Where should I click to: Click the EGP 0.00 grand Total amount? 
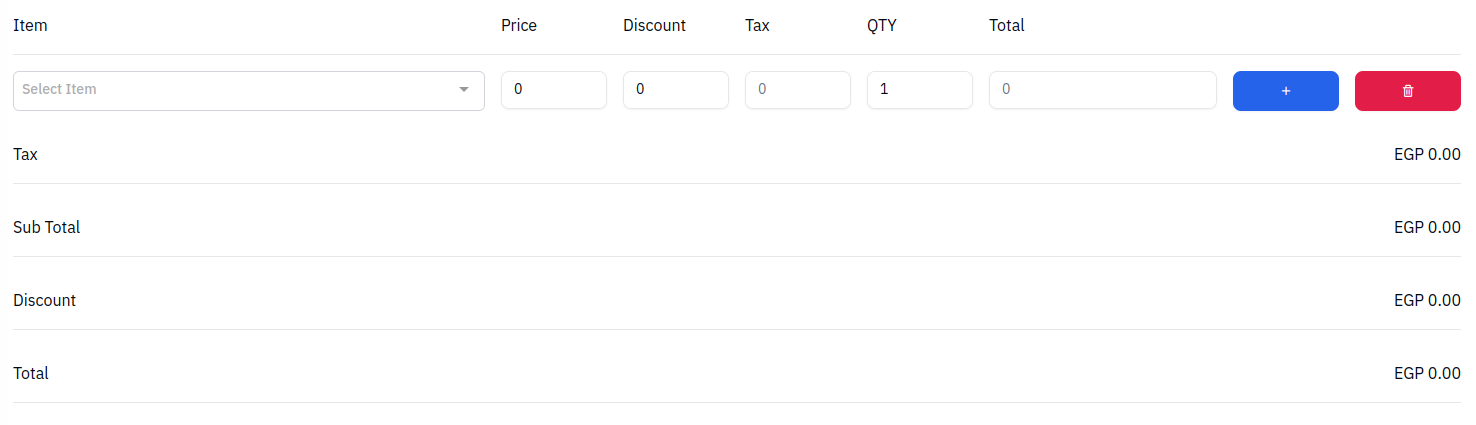(x=1427, y=373)
